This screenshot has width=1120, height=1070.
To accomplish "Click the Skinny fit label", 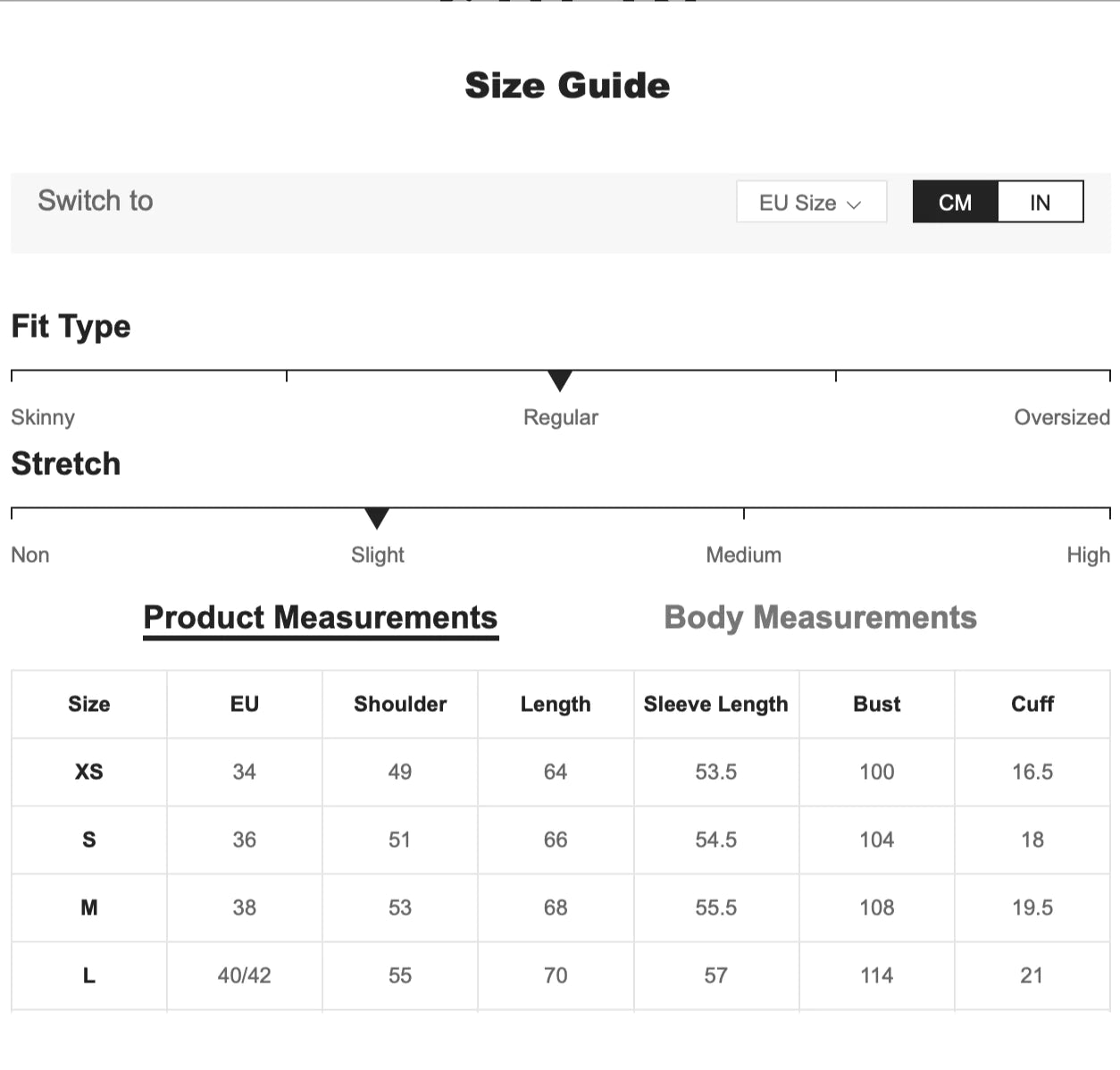I will [x=43, y=417].
